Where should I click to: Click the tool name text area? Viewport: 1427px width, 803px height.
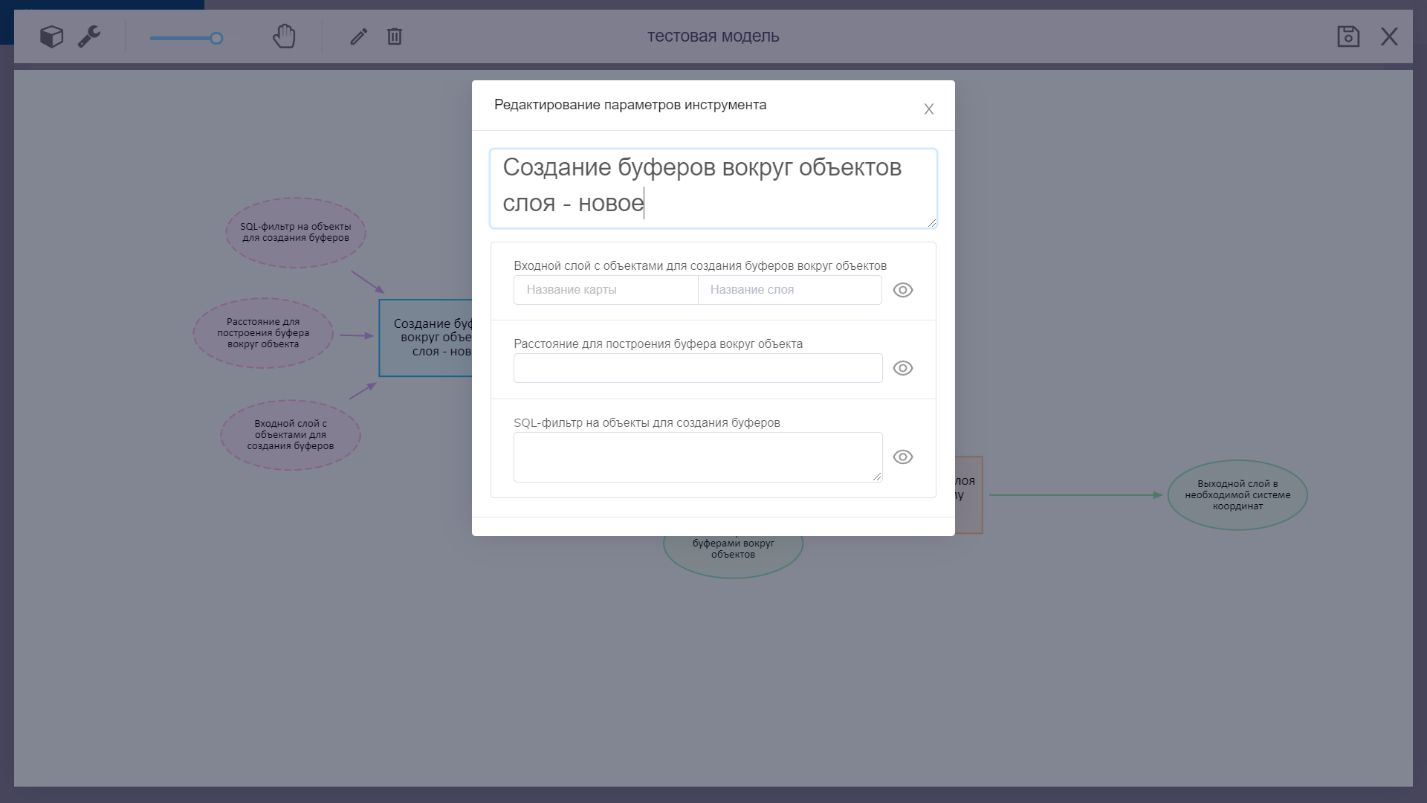[712, 187]
